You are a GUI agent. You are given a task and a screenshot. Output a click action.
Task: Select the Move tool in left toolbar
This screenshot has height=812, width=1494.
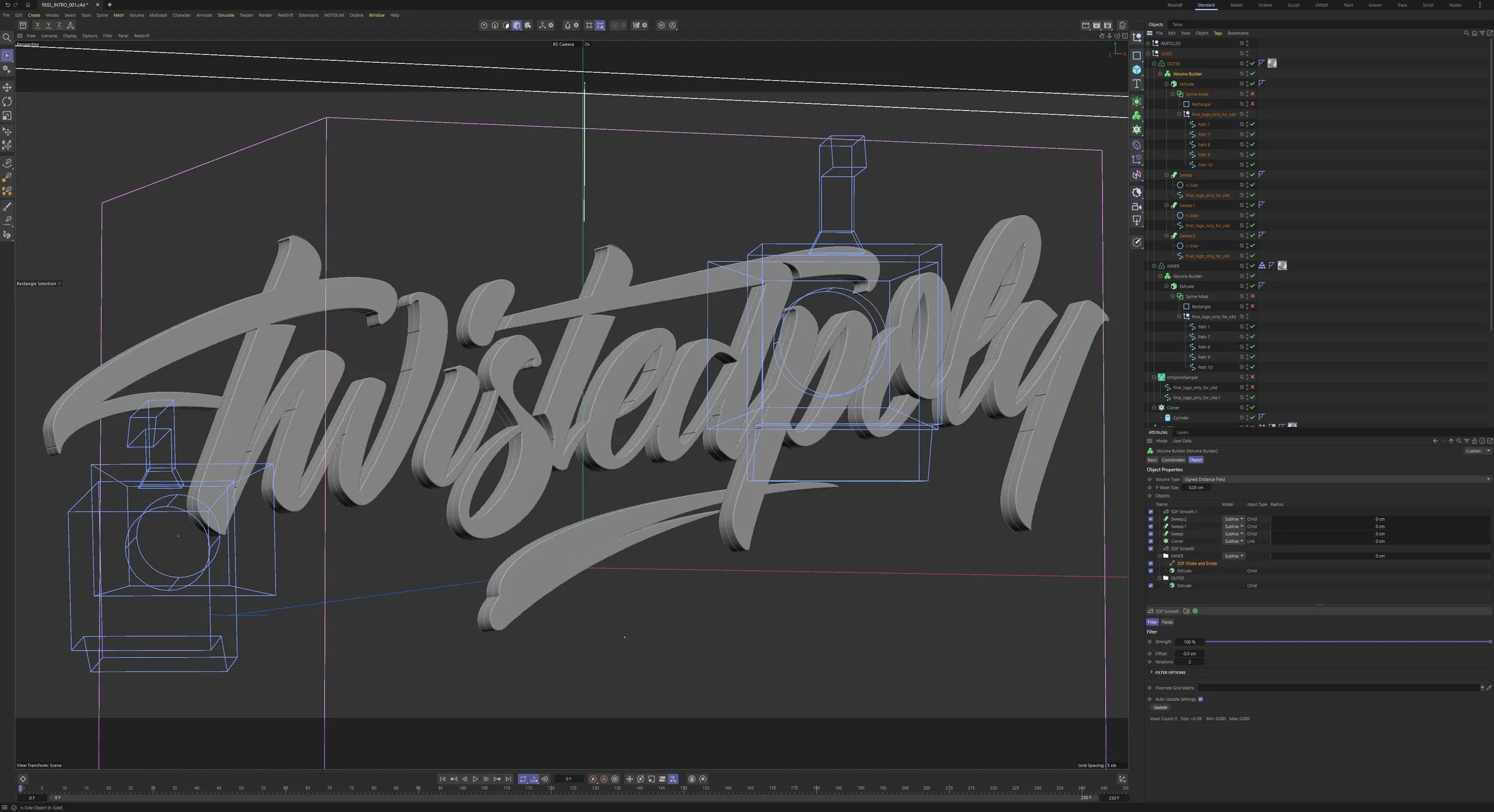(x=7, y=87)
